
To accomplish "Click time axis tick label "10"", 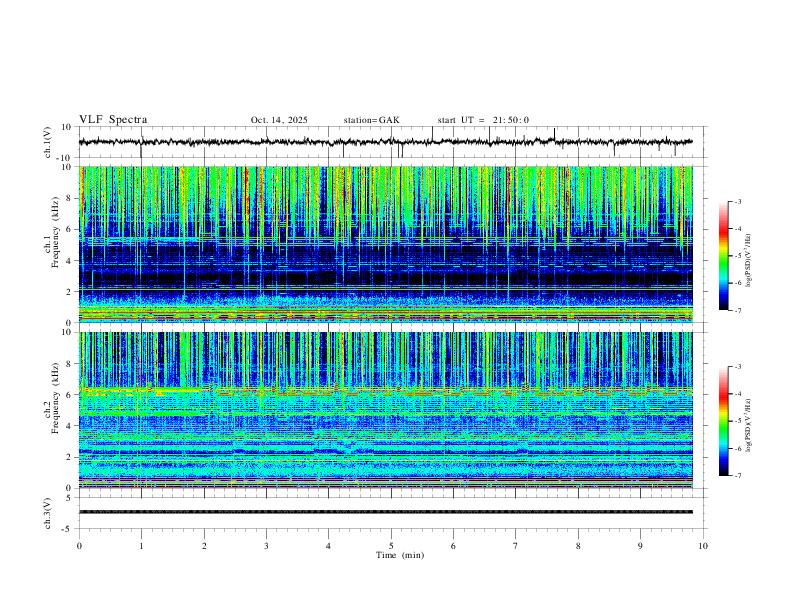I will [703, 546].
